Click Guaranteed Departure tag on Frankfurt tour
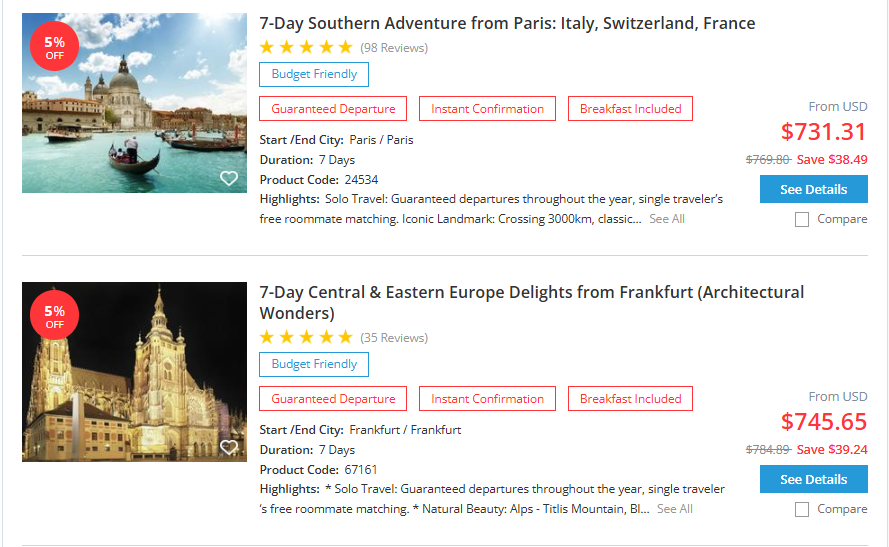The height and width of the screenshot is (547, 889). point(333,399)
